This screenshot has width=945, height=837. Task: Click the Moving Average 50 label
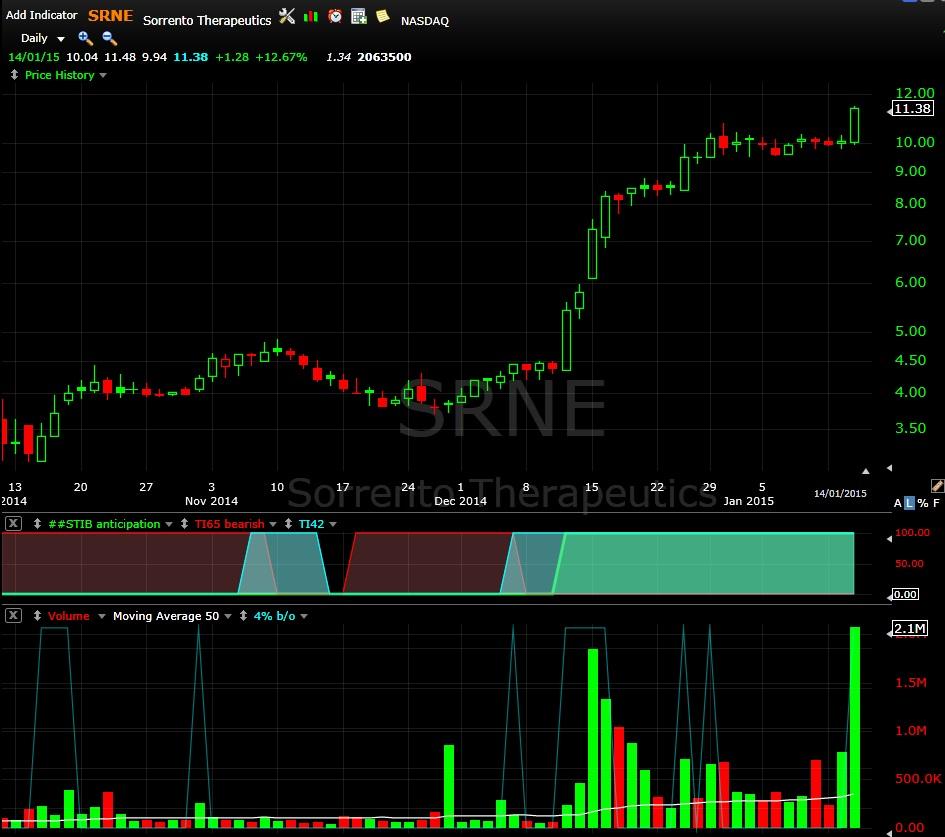coord(166,615)
